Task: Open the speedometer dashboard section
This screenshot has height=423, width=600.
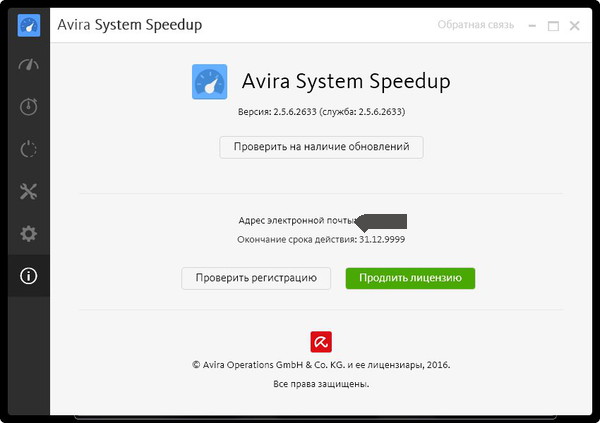Action: (x=28, y=66)
